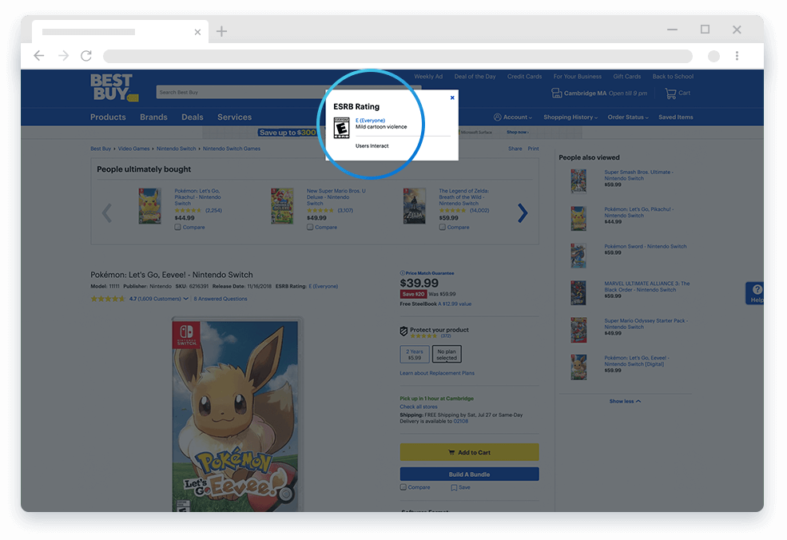Open Zelda Breath of the Wild thumbnail

click(x=414, y=206)
